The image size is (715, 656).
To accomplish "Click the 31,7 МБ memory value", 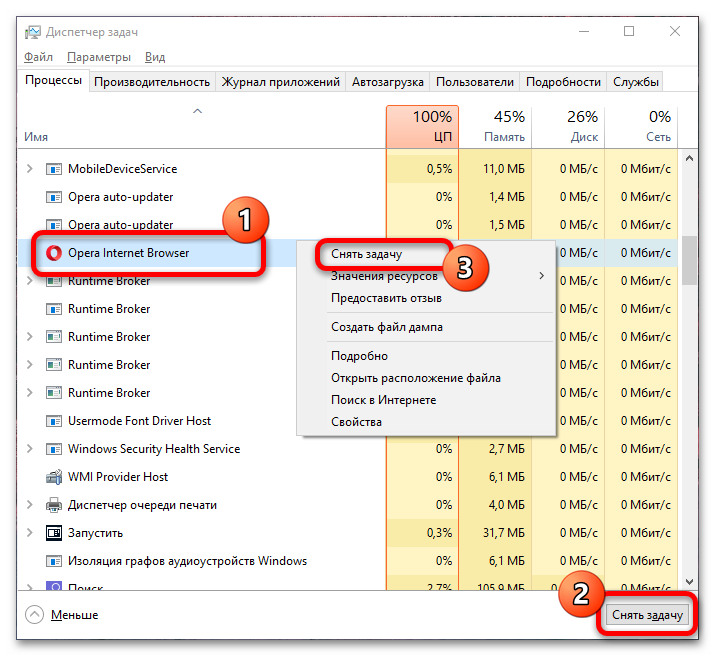I will [x=504, y=533].
